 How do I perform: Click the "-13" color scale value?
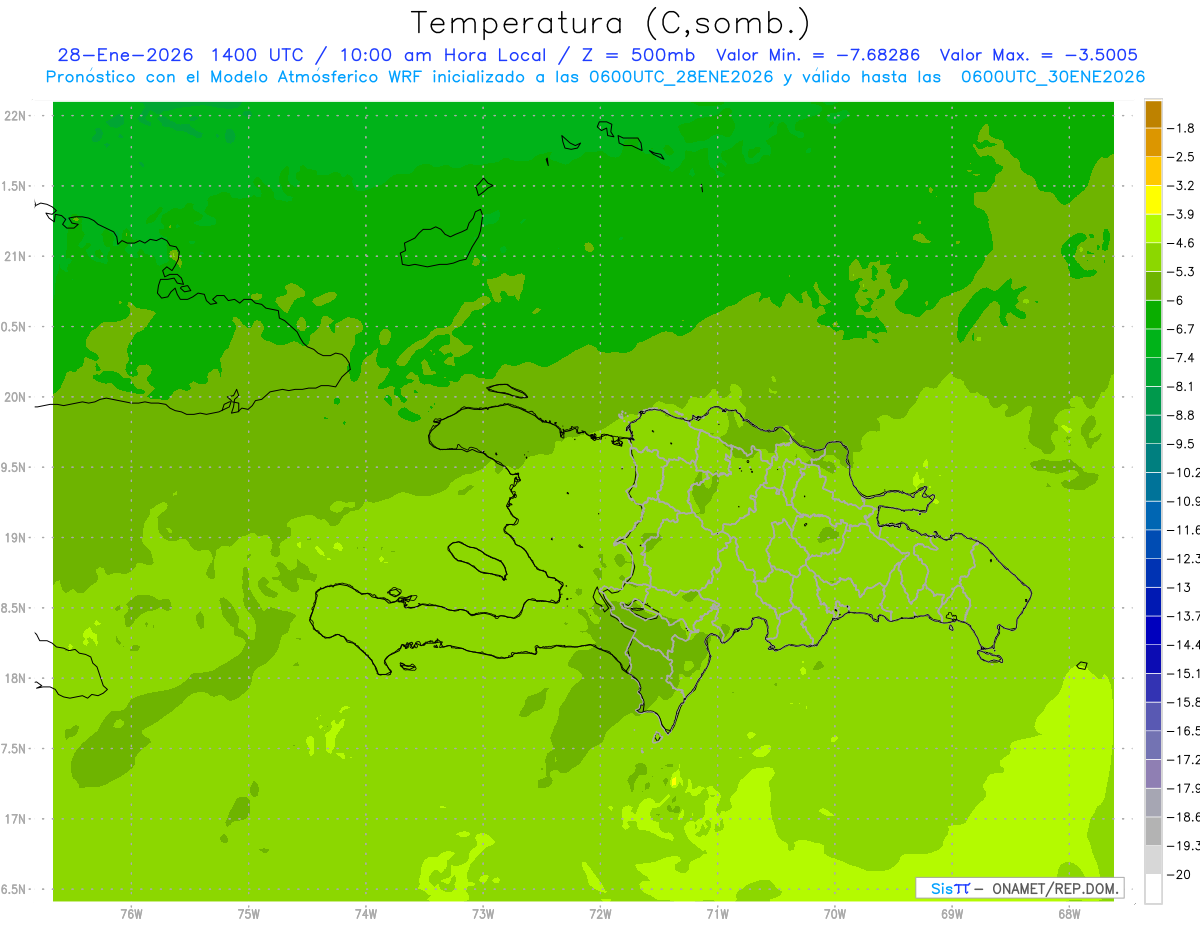click(1179, 587)
